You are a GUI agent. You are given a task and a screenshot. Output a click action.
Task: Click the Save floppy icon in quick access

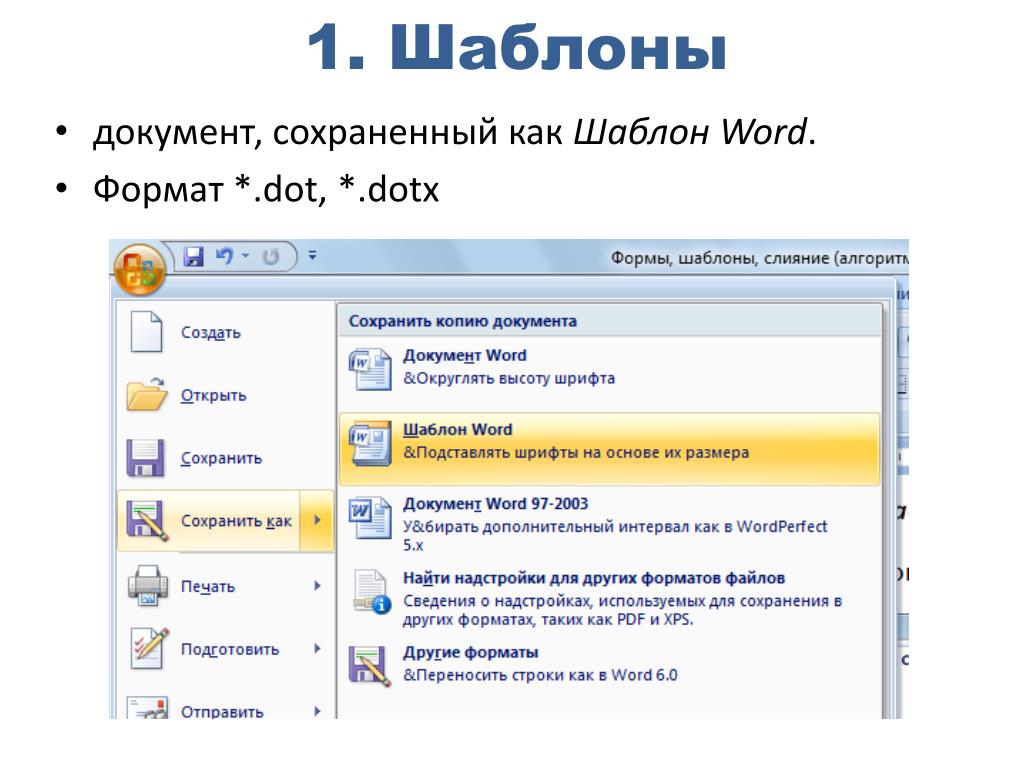point(193,256)
